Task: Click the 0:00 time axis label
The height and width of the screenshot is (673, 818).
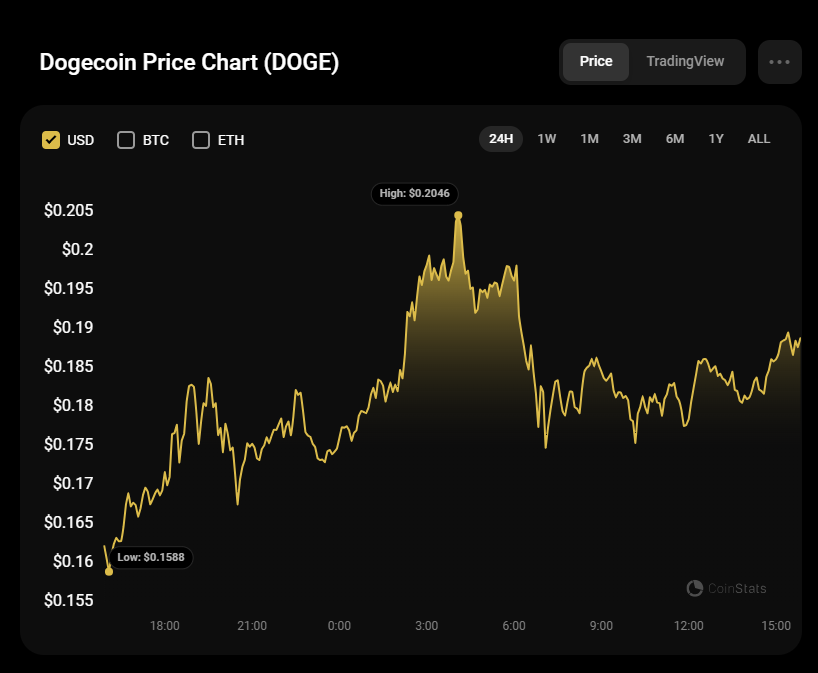Action: pos(339,626)
